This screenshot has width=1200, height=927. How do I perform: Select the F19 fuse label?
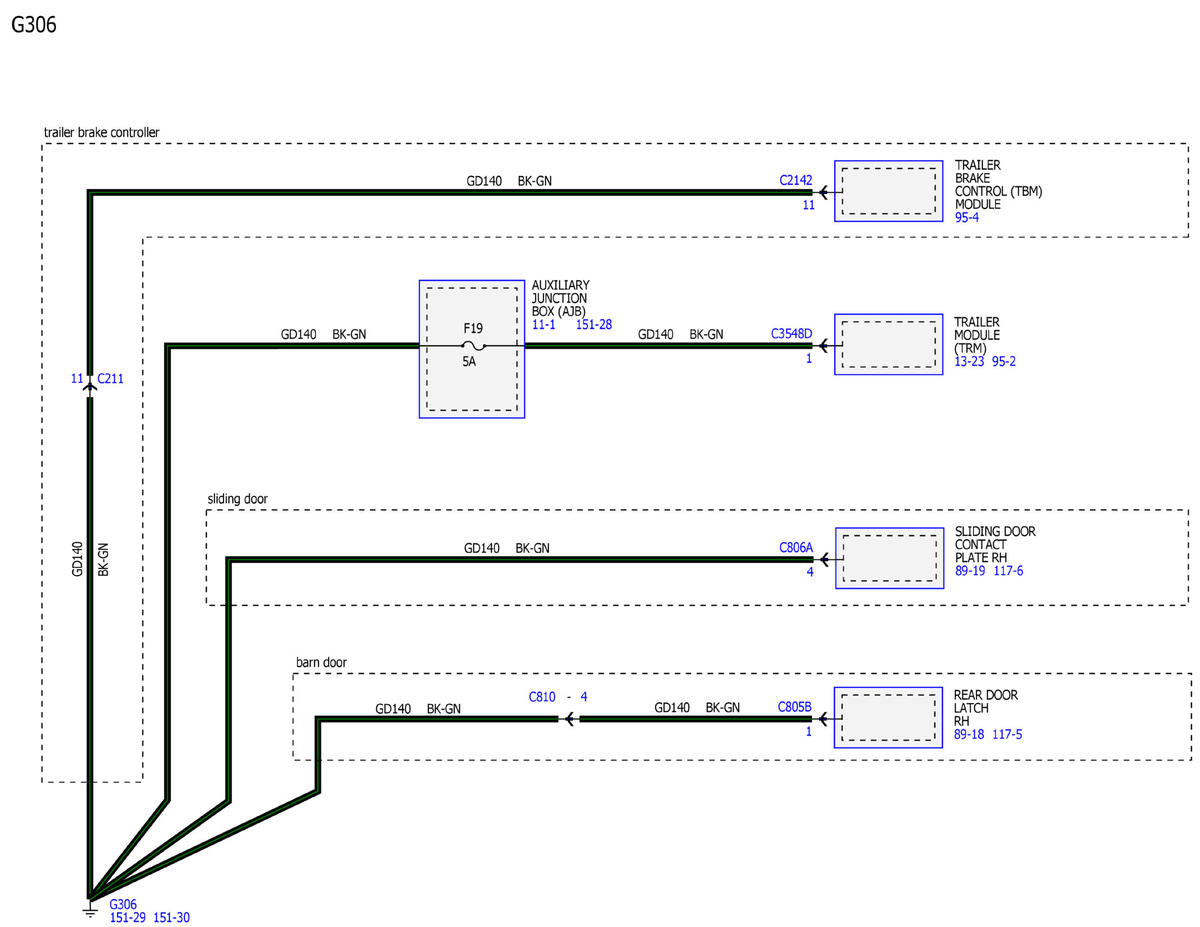pos(473,327)
